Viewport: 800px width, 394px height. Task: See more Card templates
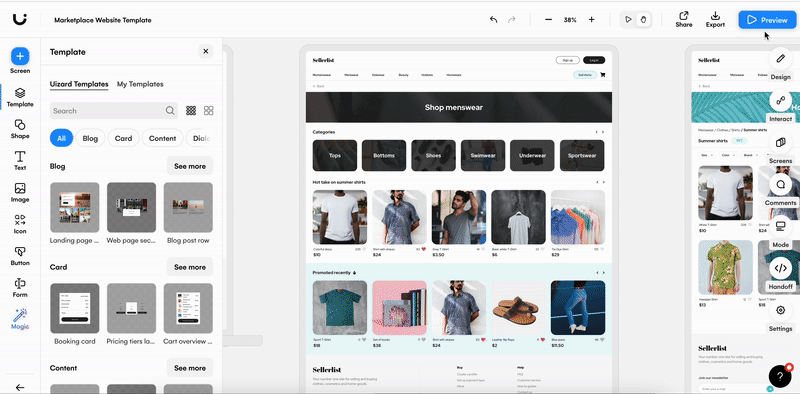(x=190, y=267)
